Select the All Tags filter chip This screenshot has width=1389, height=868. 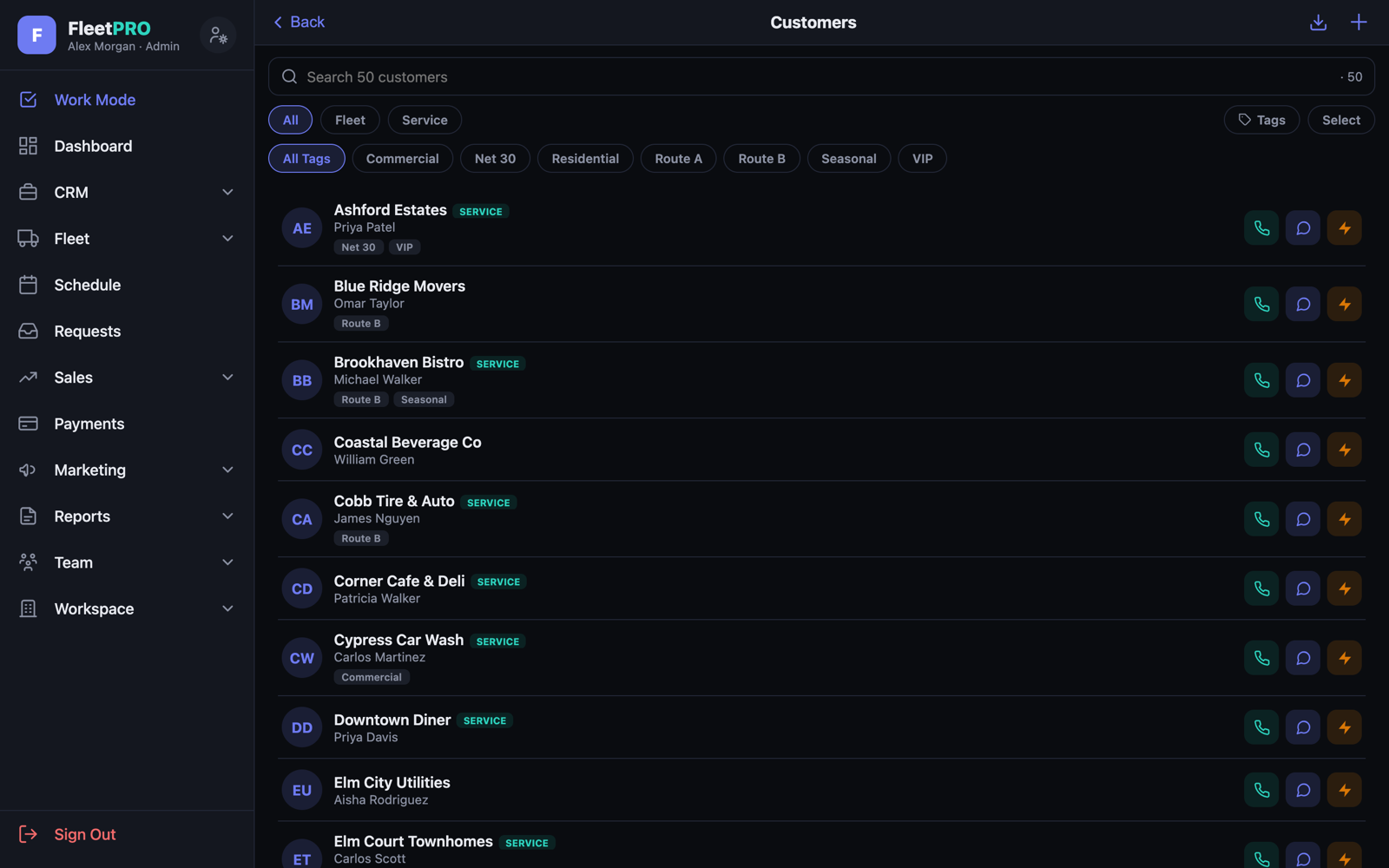[306, 159]
